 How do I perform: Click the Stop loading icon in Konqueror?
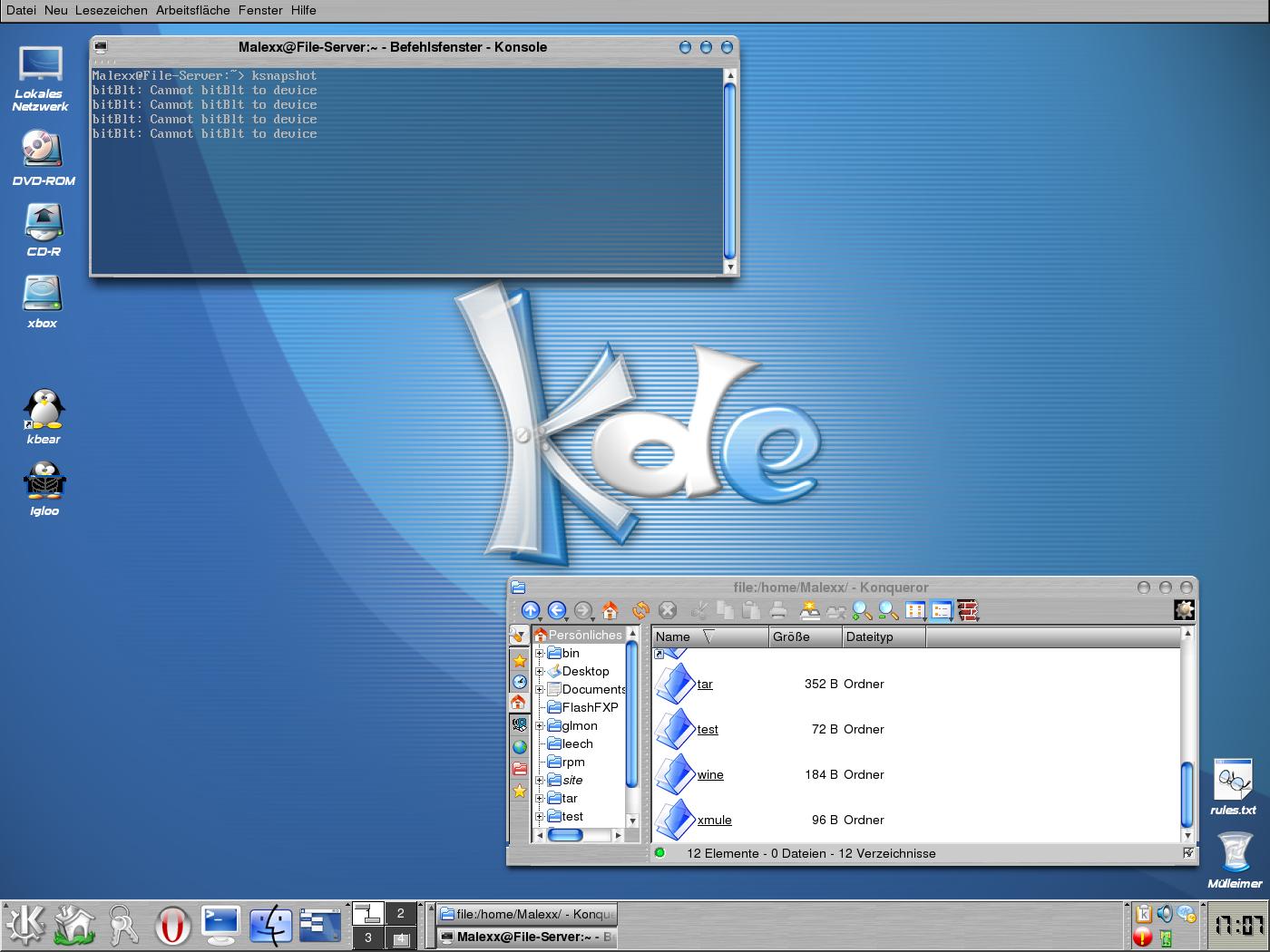click(x=668, y=611)
